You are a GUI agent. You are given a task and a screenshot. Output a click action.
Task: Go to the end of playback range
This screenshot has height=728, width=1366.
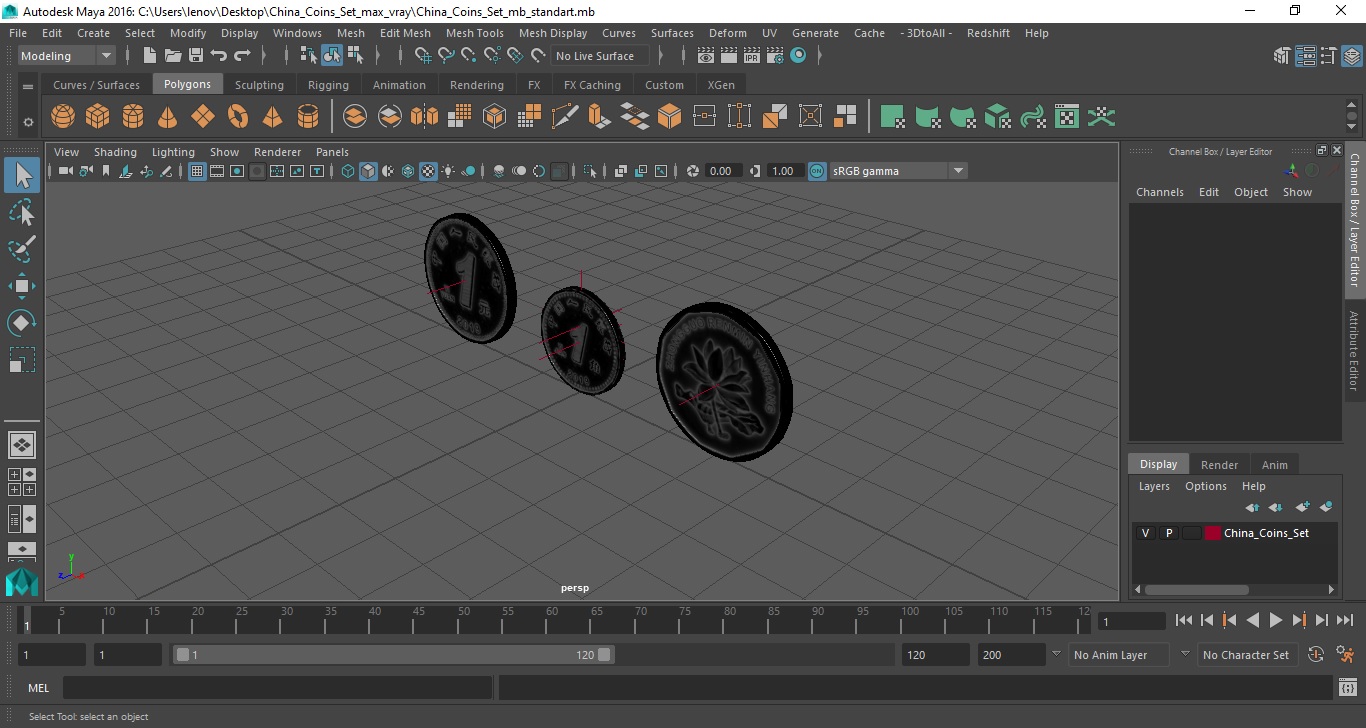[x=1344, y=621]
